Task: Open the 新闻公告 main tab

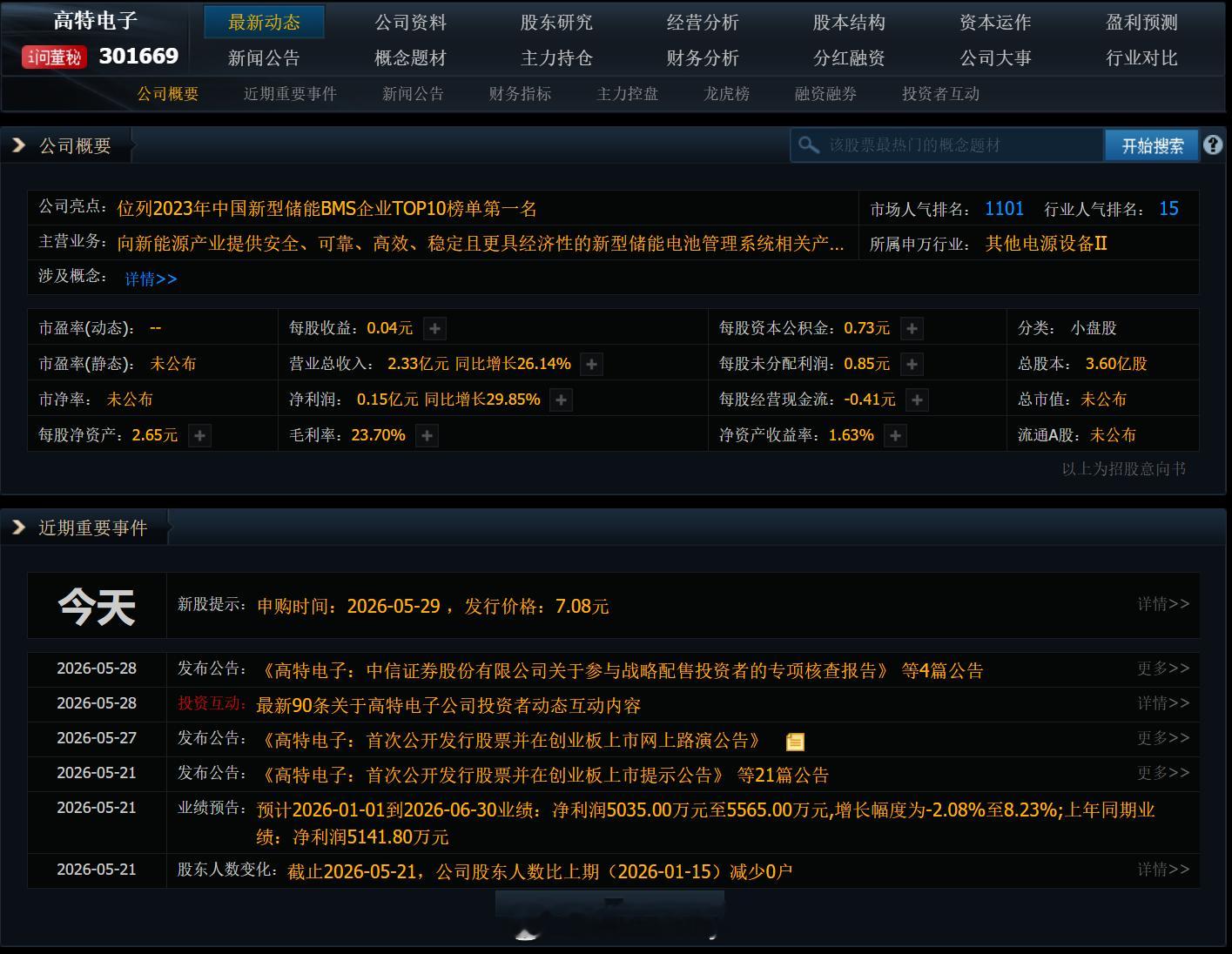Action: [264, 57]
